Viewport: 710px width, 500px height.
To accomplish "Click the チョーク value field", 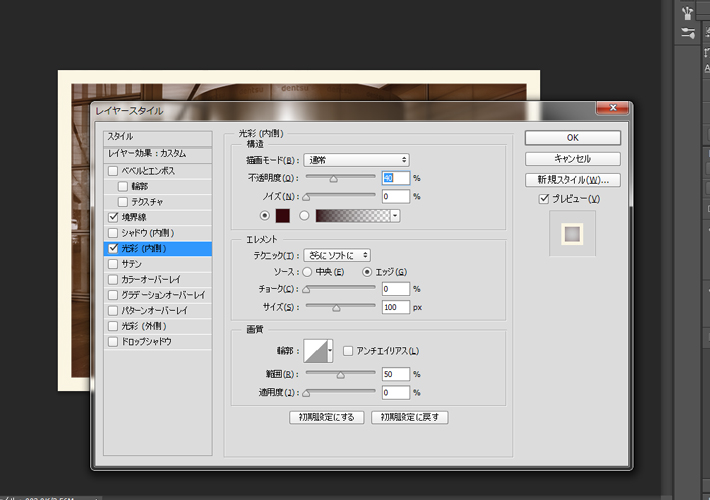I will tap(396, 289).
